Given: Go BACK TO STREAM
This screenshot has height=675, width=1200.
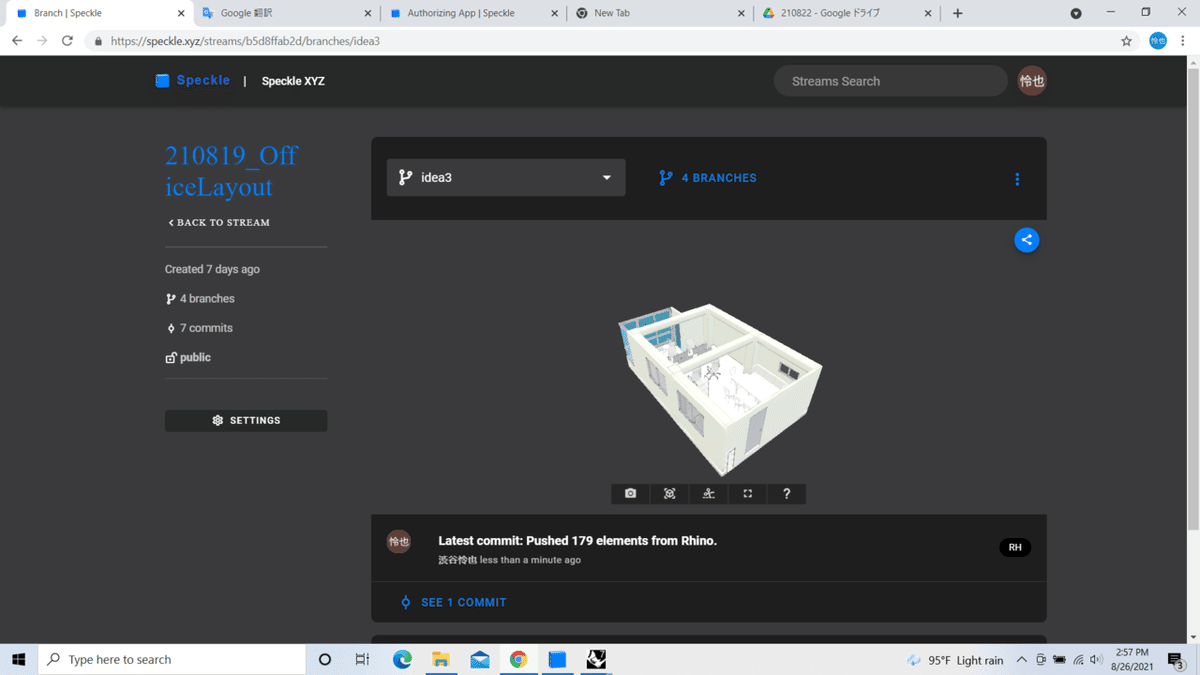Looking at the screenshot, I should click(x=219, y=222).
